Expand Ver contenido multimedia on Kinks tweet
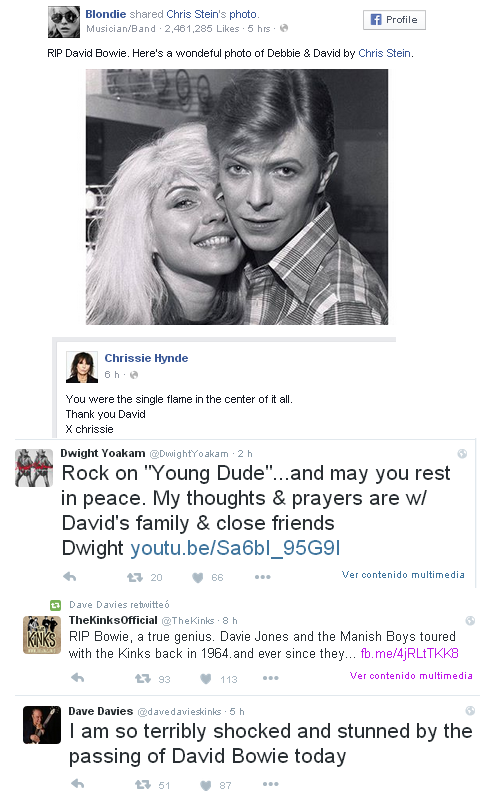 411,676
